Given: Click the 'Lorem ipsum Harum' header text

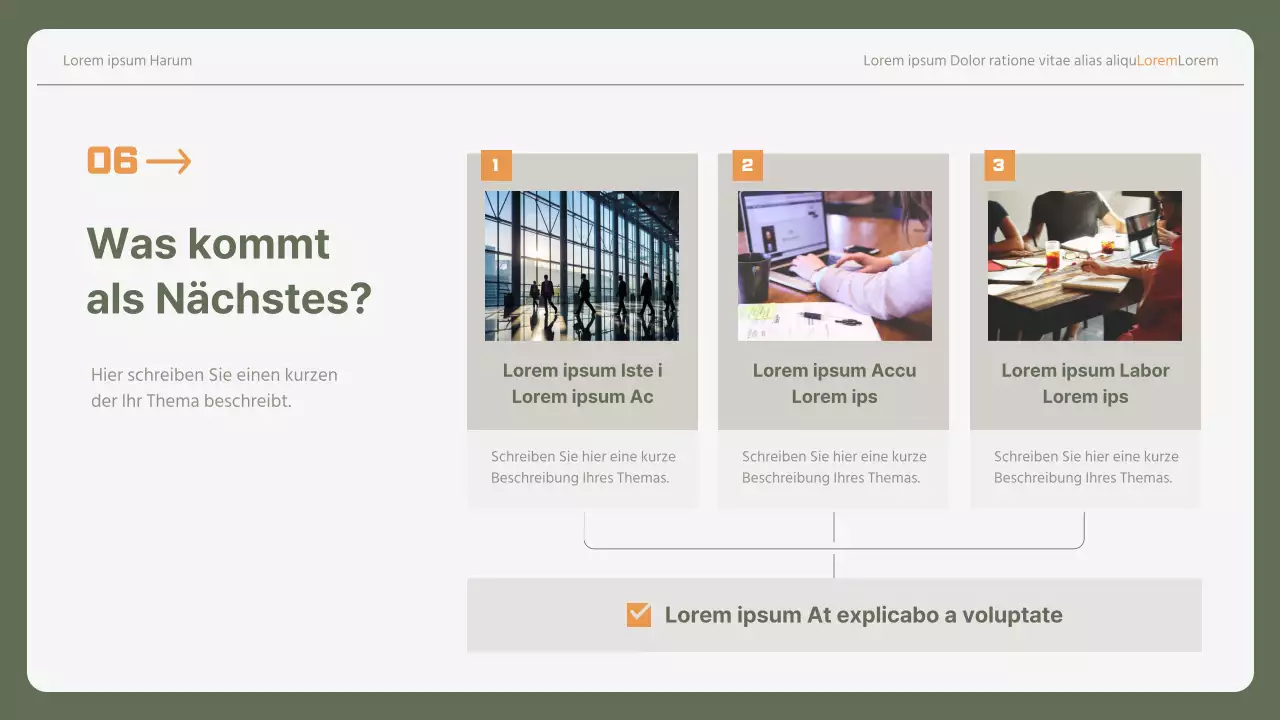Looking at the screenshot, I should point(127,60).
